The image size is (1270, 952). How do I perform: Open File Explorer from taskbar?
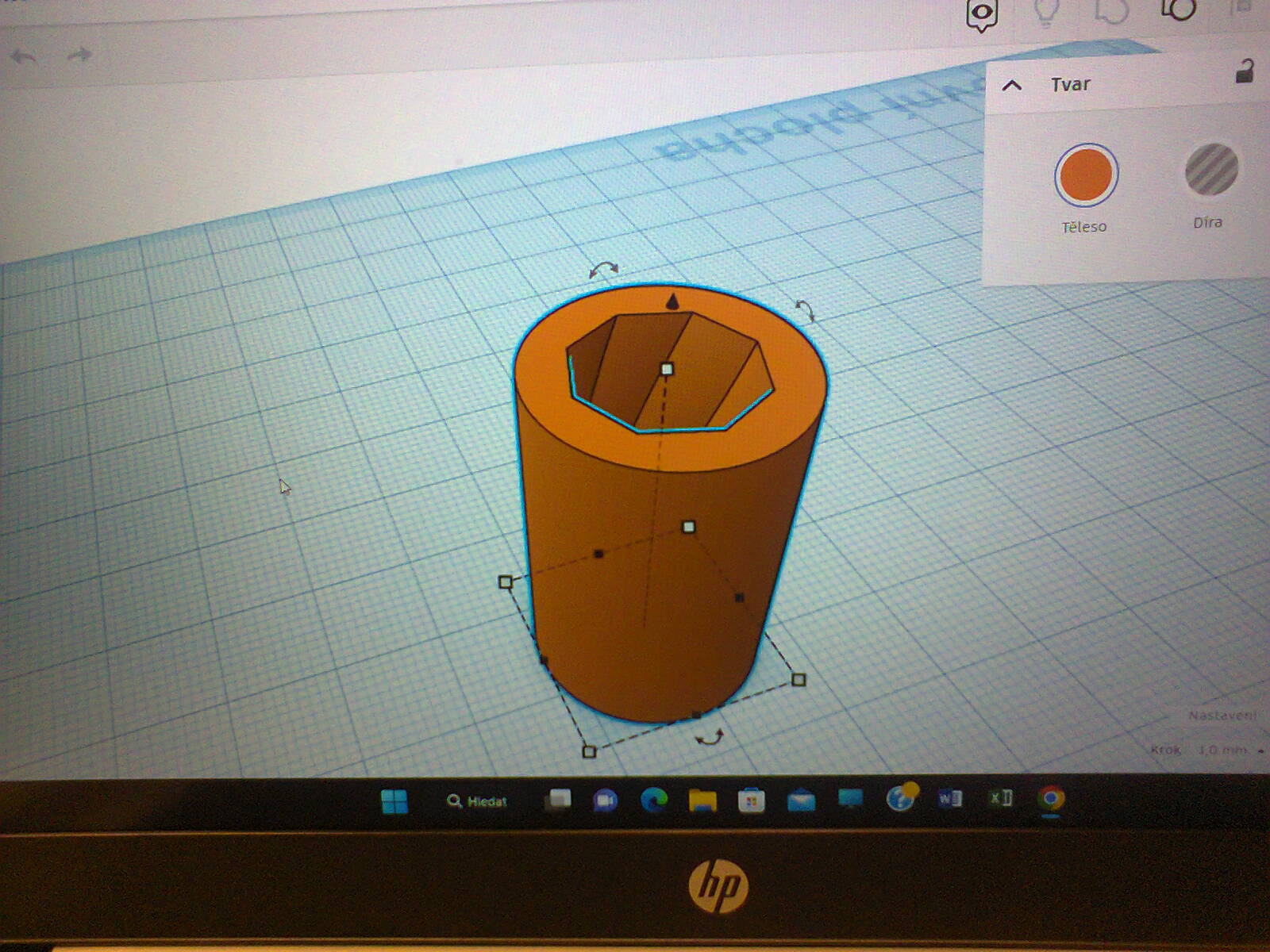702,800
